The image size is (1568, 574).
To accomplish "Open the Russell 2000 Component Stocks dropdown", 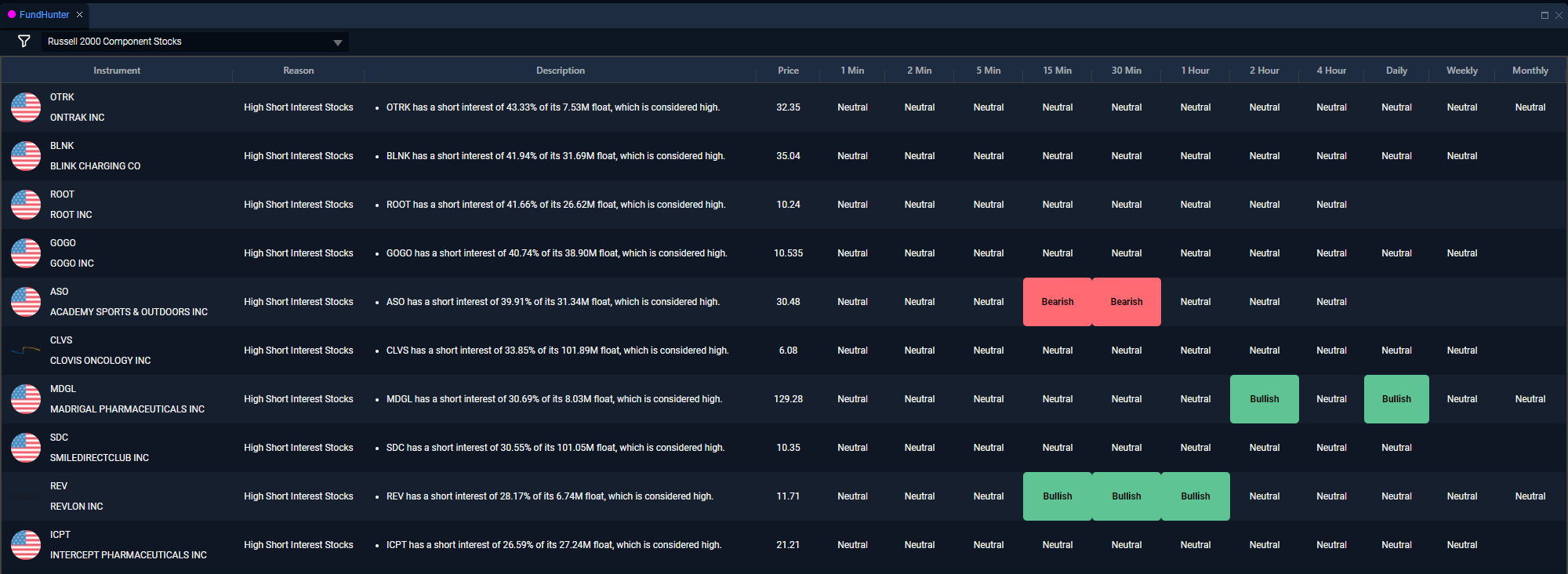I will point(195,42).
